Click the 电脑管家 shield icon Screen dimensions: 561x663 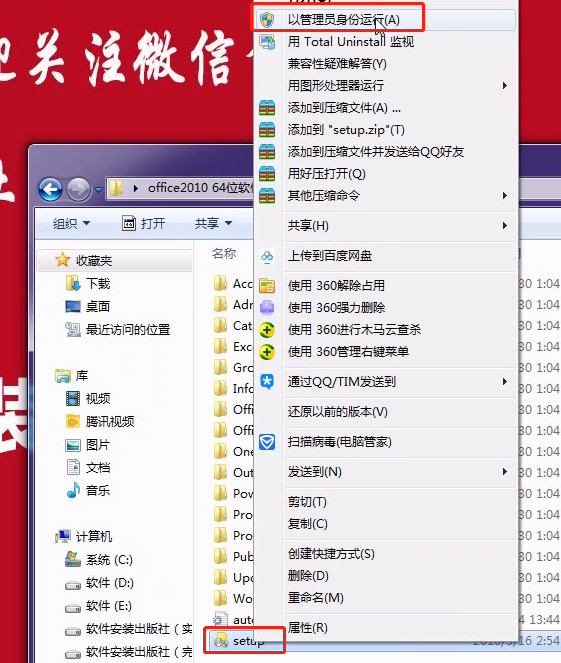pyautogui.click(x=267, y=442)
